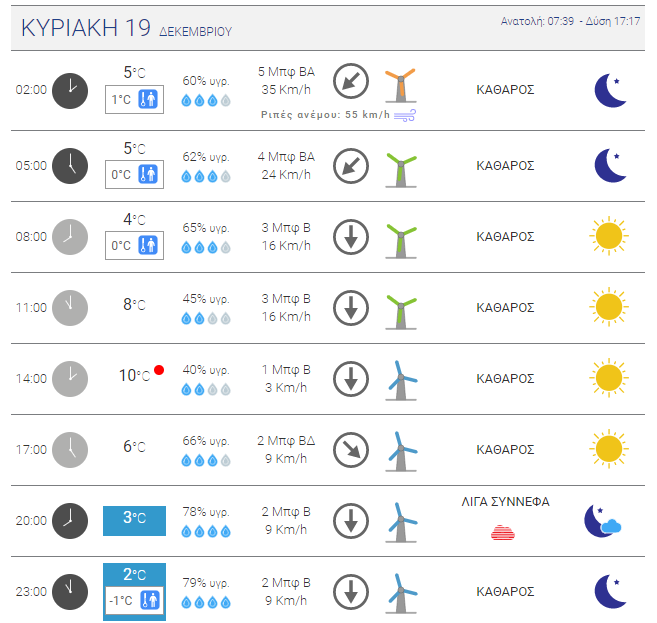Screen dimensions: 657x623
Task: Click the 4 Μπφ ΒΑ wind text
Action: pyautogui.click(x=286, y=157)
